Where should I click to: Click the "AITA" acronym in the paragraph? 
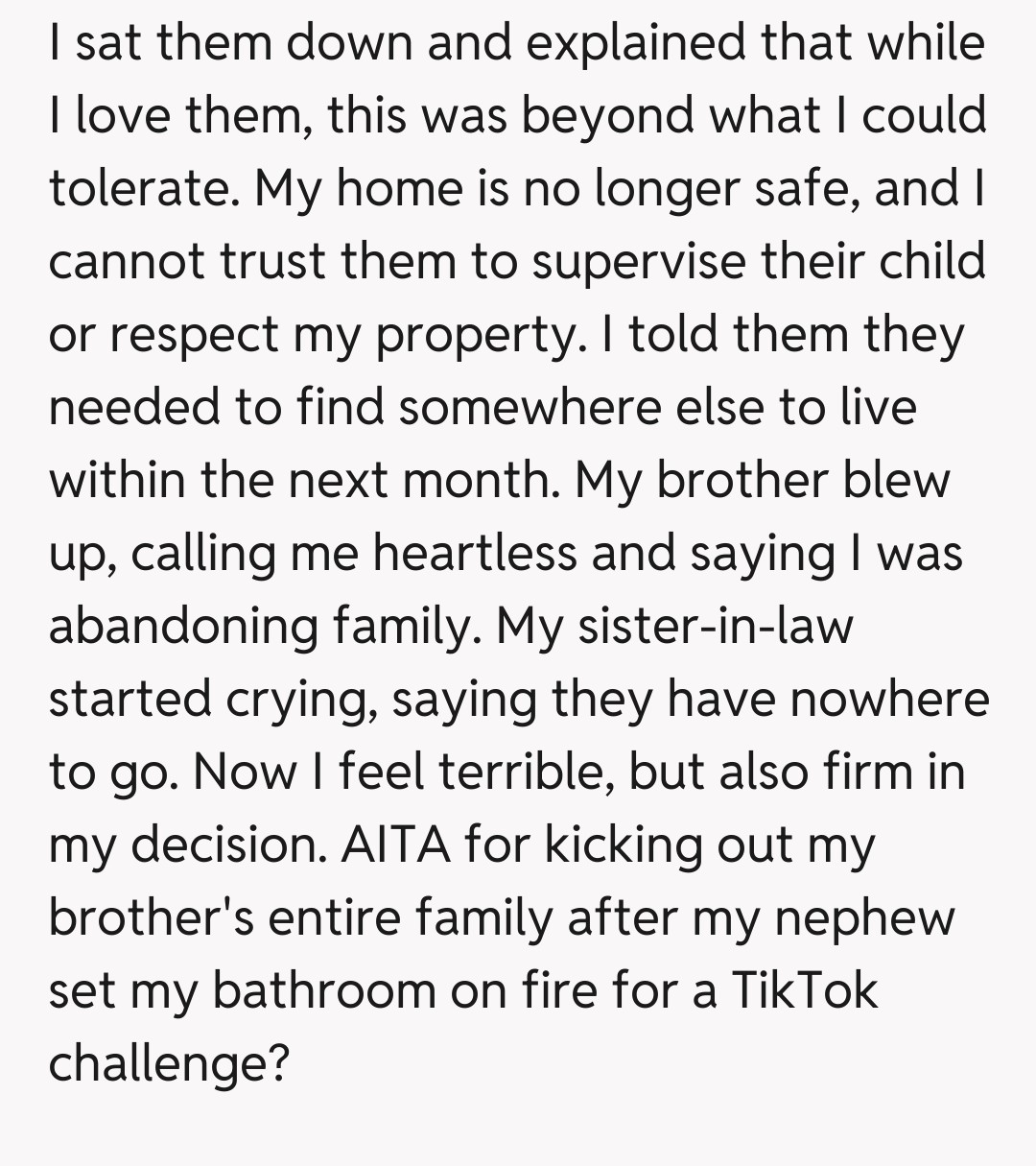pyautogui.click(x=396, y=845)
